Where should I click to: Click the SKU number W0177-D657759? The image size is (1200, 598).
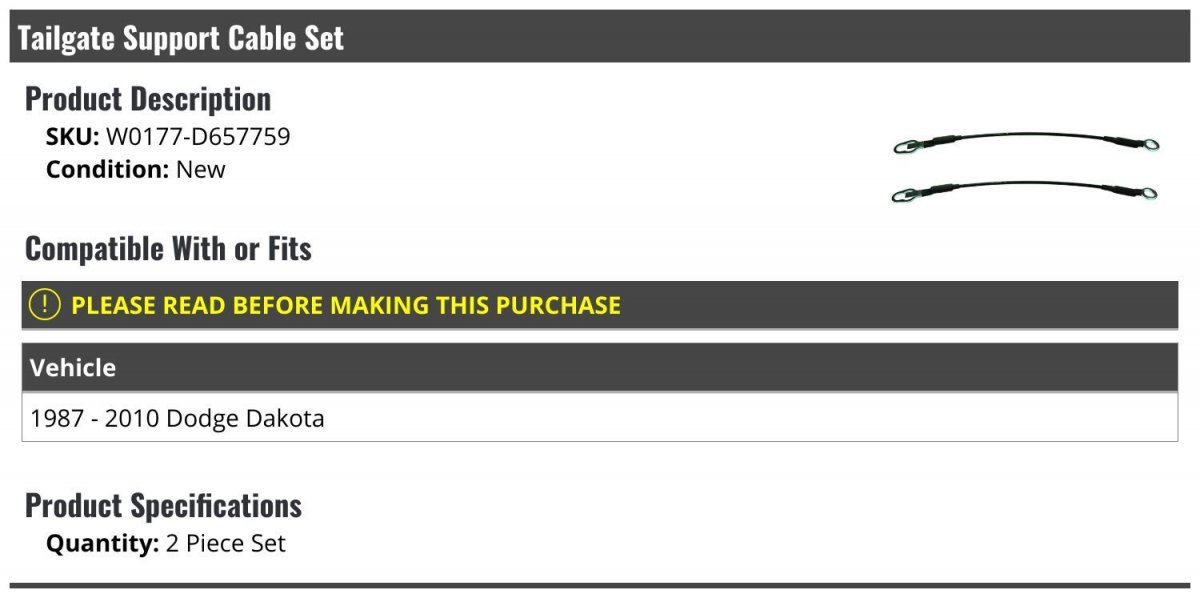(198, 137)
